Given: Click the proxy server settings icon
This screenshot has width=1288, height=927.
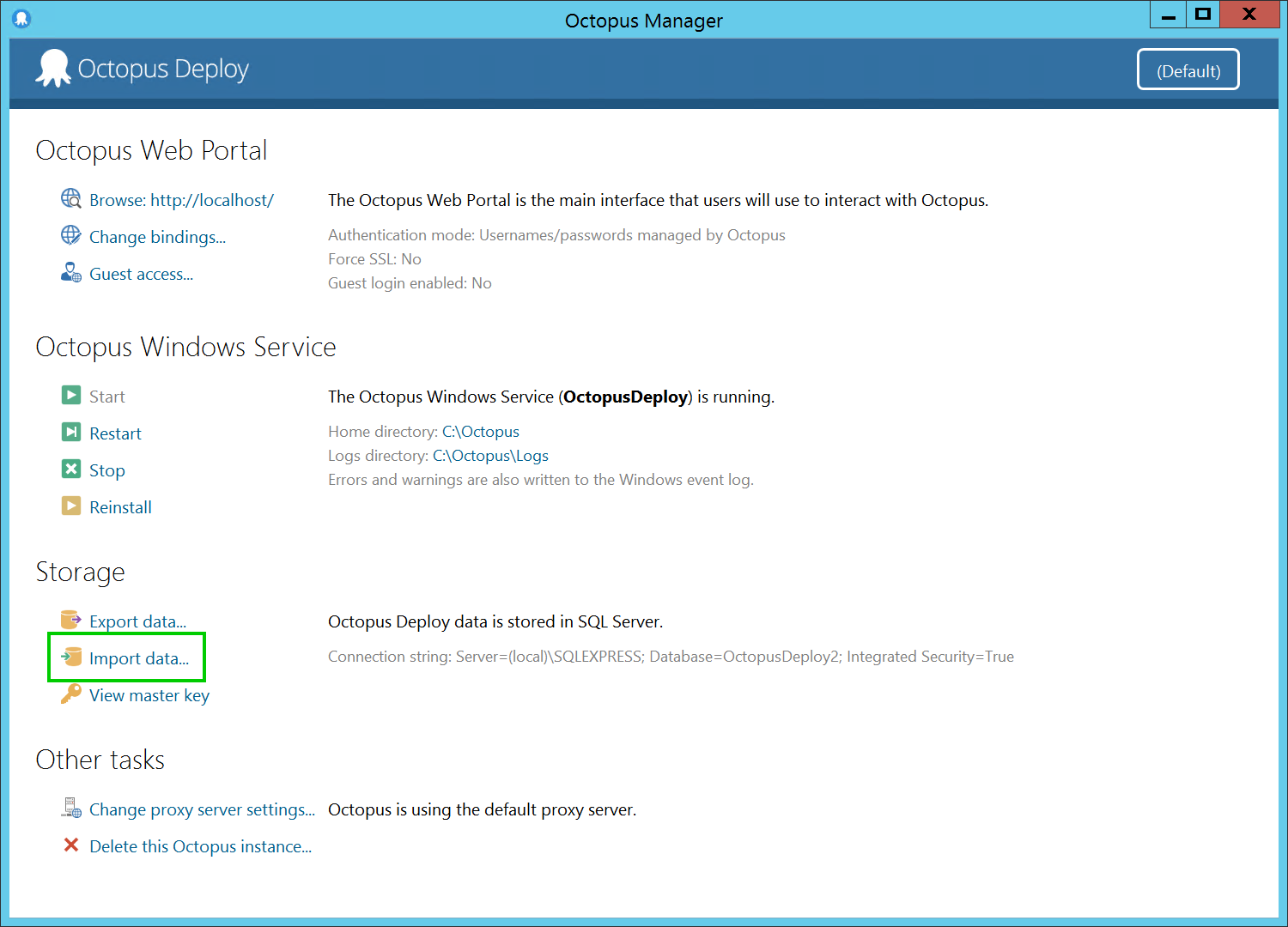Looking at the screenshot, I should pyautogui.click(x=71, y=809).
